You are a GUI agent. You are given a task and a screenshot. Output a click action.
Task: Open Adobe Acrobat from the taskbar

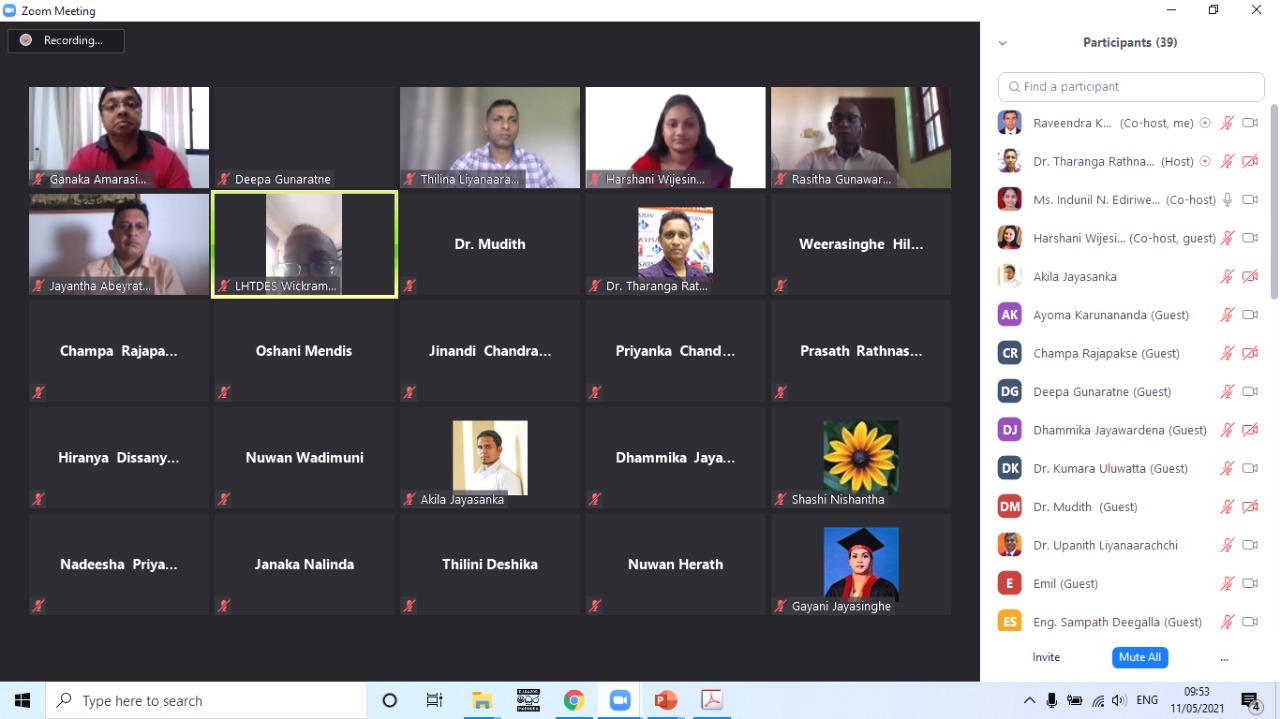(712, 700)
